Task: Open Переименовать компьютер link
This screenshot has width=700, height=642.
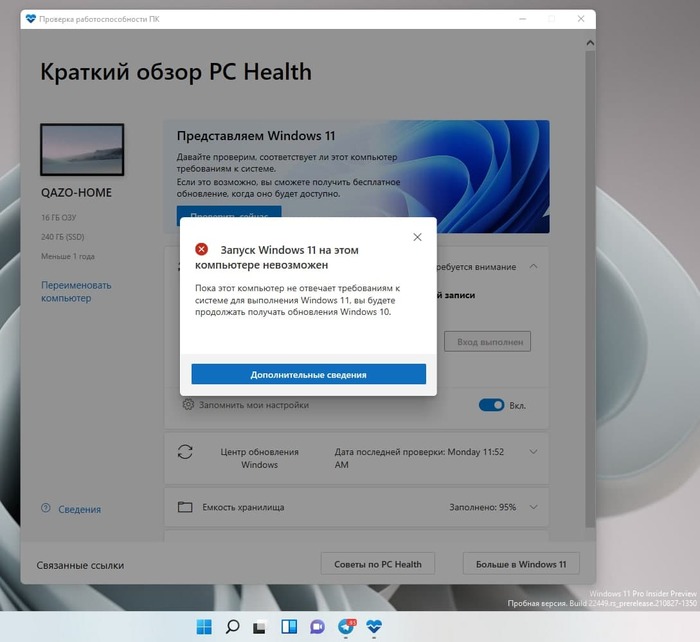Action: [76, 292]
